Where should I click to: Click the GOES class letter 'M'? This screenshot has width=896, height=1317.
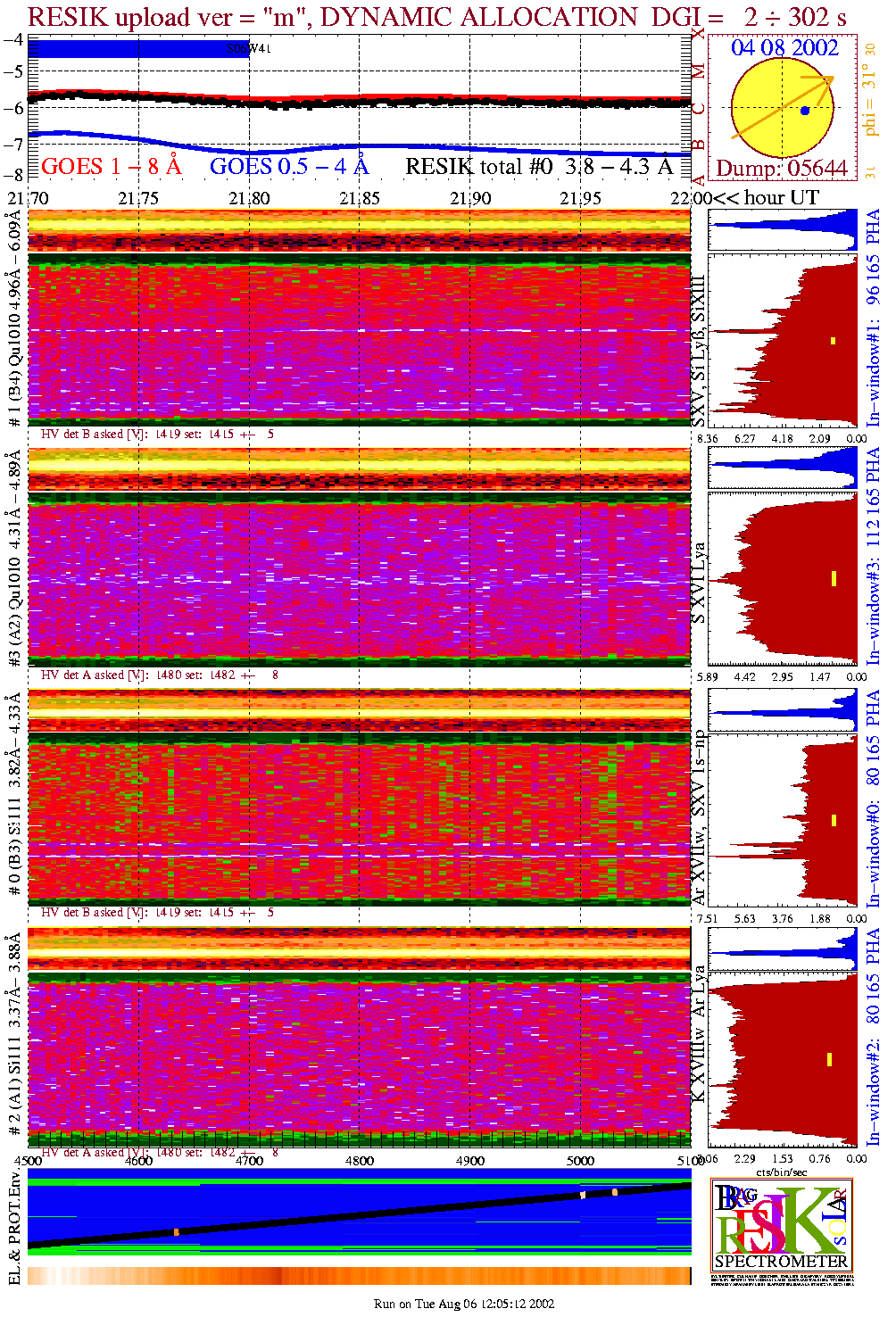(699, 70)
